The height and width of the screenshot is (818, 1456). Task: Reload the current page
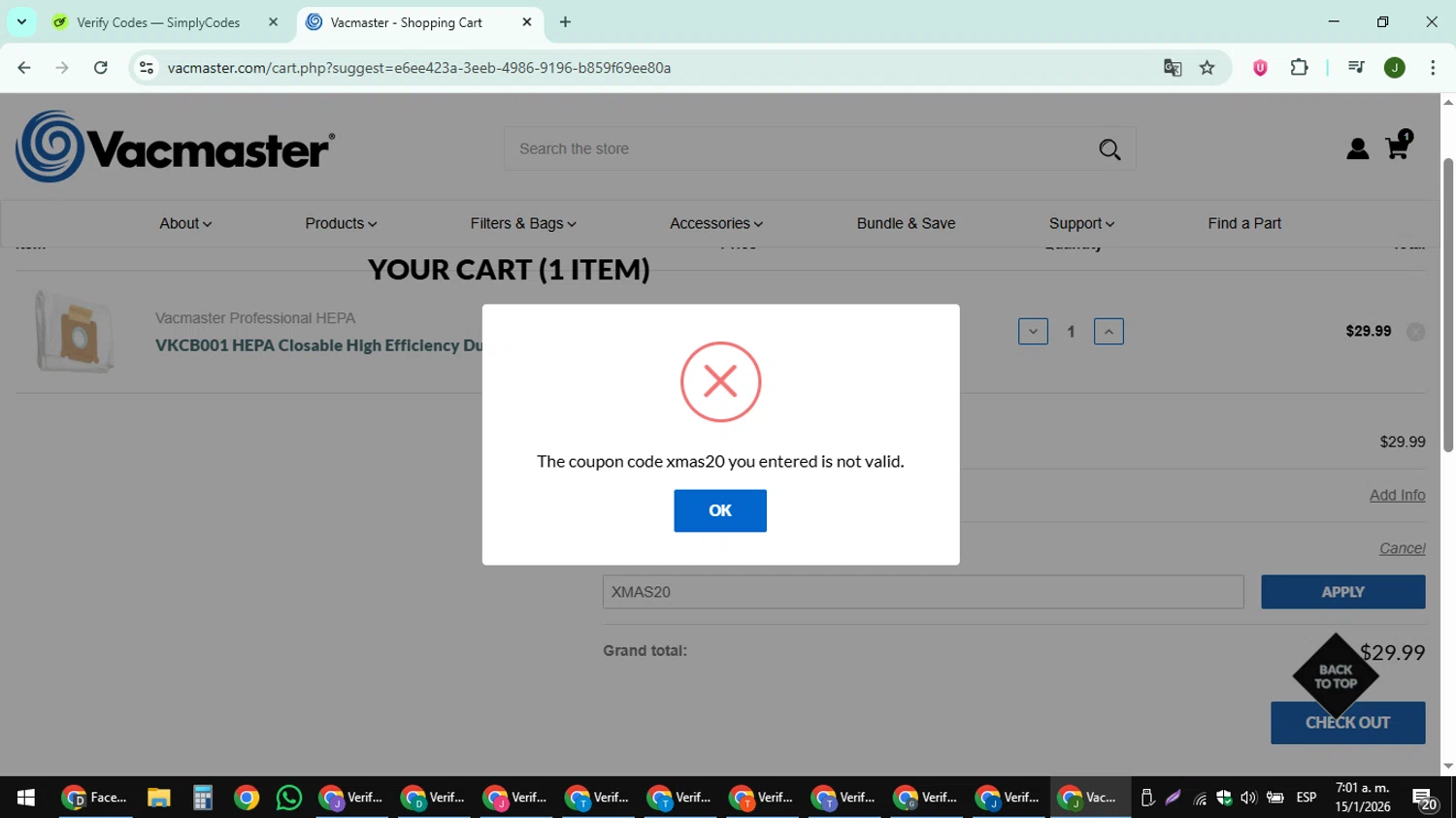pyautogui.click(x=100, y=67)
